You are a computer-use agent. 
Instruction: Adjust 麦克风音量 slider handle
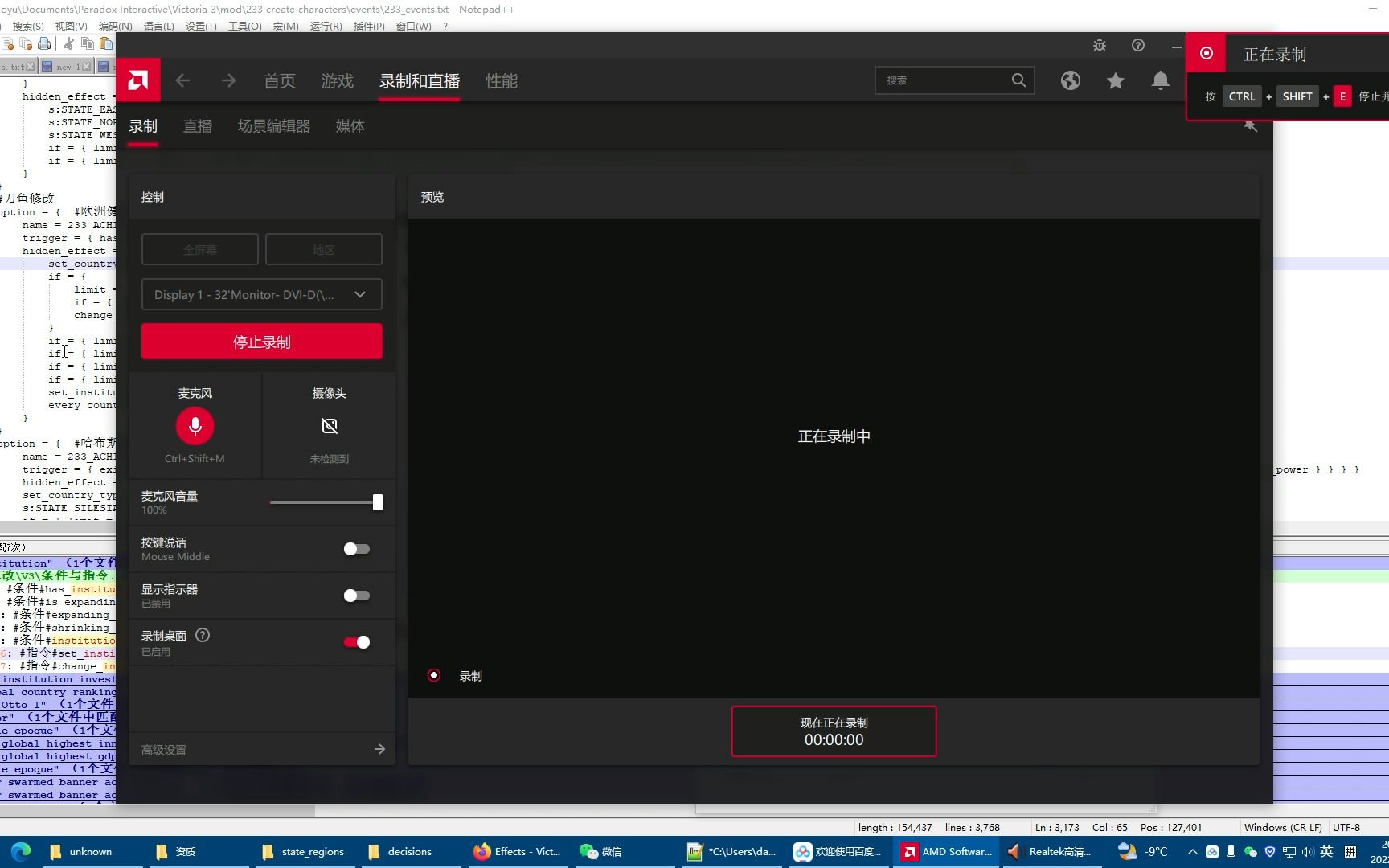(x=378, y=502)
